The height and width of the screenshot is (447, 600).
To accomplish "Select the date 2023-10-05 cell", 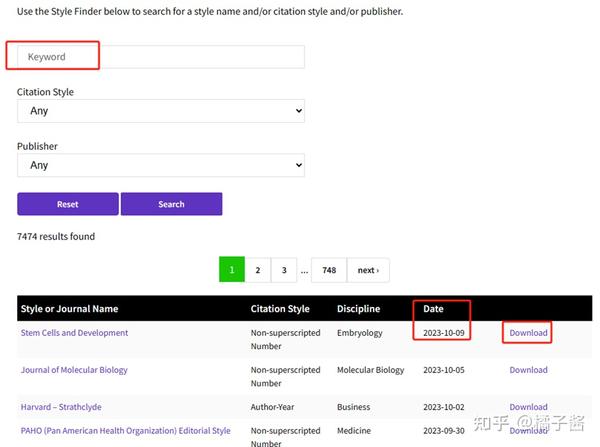I will pos(444,370).
